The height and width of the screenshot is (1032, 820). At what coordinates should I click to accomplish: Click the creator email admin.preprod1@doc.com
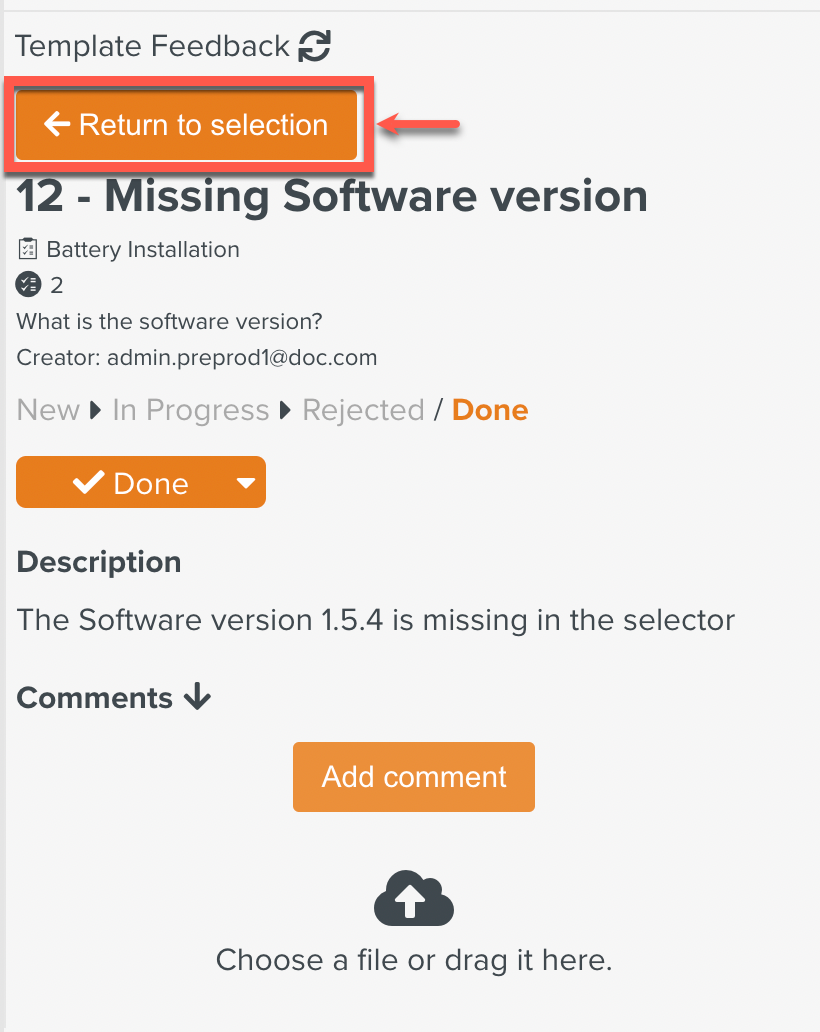[x=242, y=357]
